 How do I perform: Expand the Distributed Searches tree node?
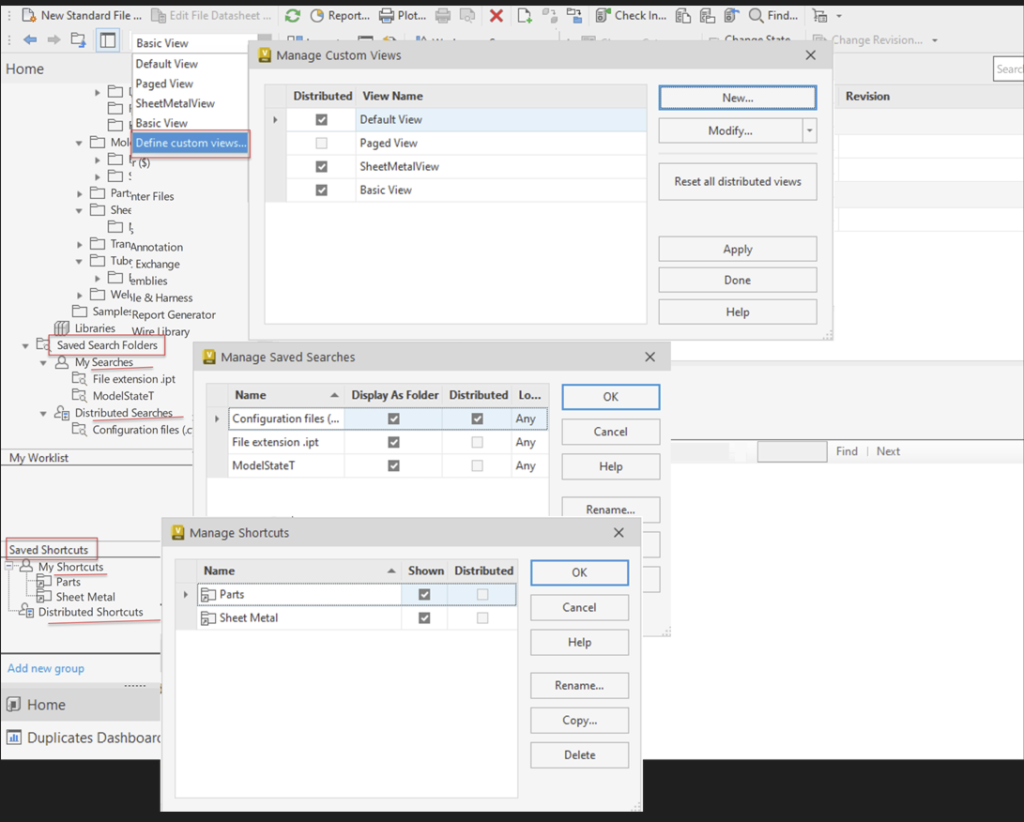(x=43, y=412)
